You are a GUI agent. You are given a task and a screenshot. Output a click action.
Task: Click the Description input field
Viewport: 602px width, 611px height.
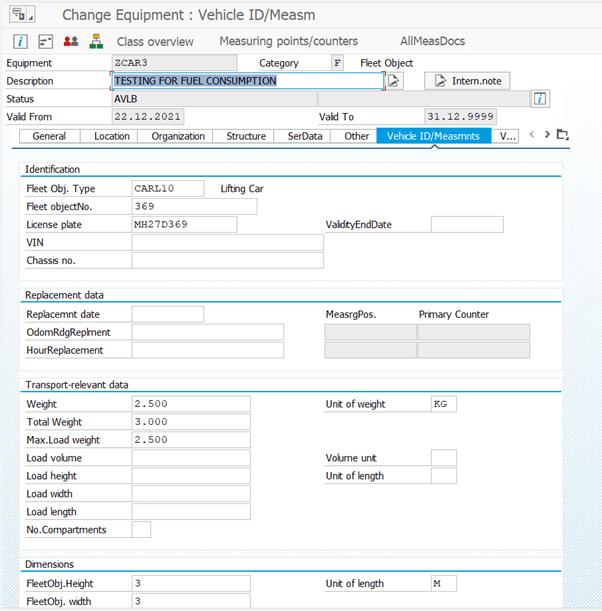(248, 81)
